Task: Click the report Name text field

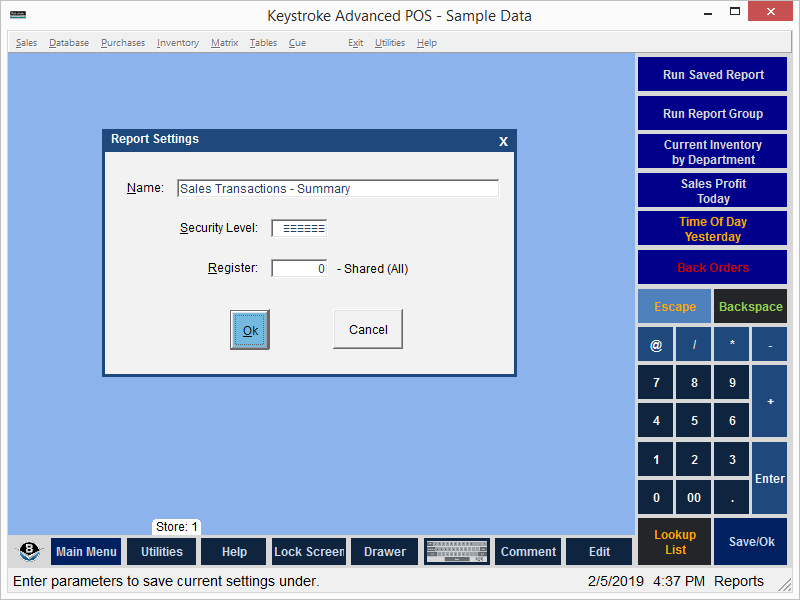Action: (337, 188)
